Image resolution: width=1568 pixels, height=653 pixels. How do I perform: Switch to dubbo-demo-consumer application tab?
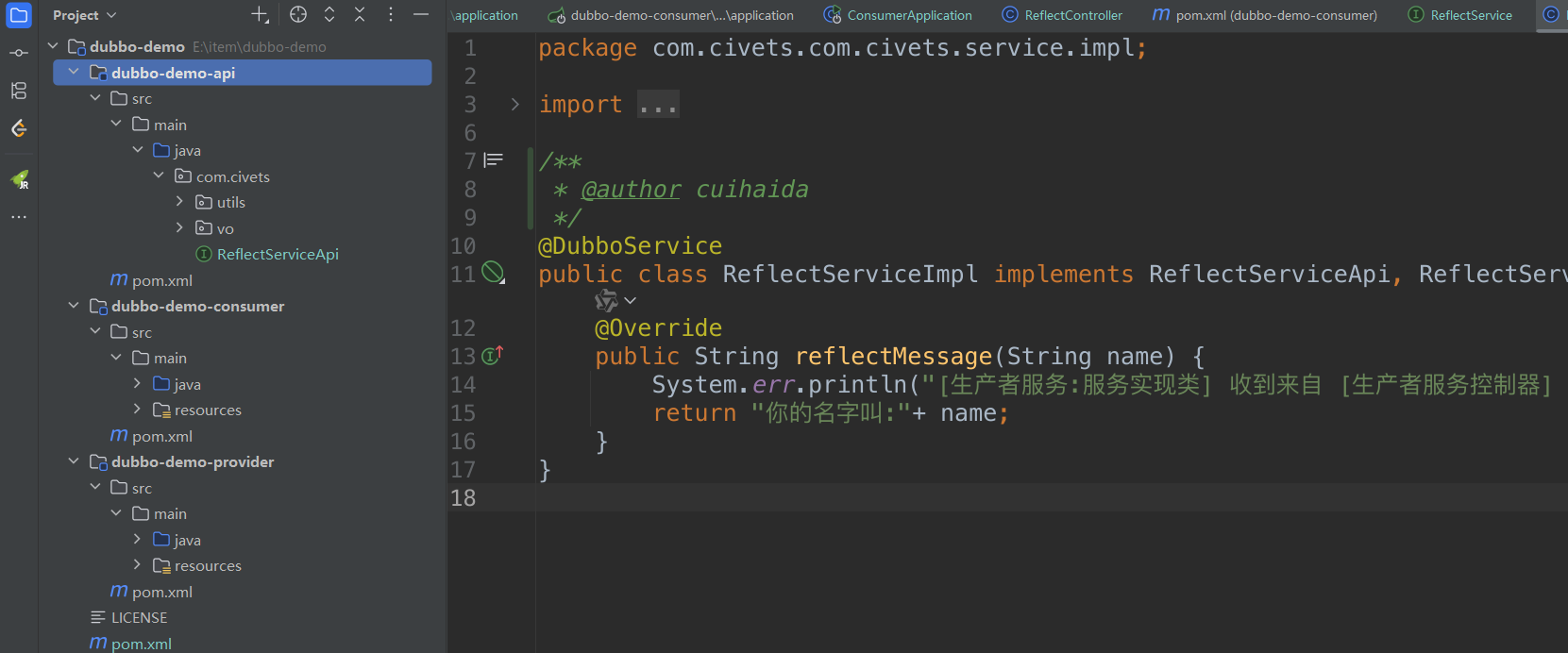(x=670, y=15)
